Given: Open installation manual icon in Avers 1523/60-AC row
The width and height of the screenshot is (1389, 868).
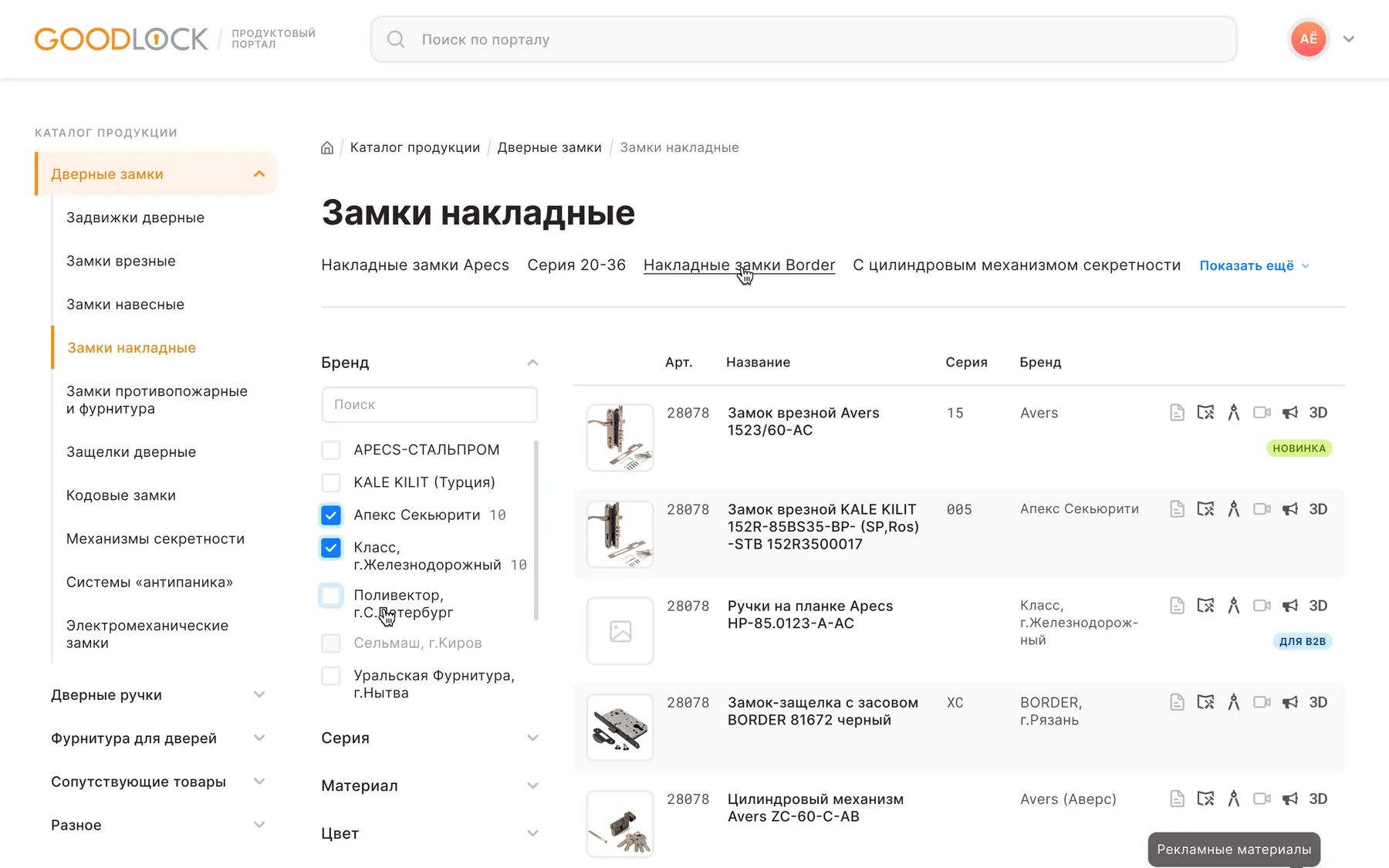Looking at the screenshot, I should click(1205, 413).
